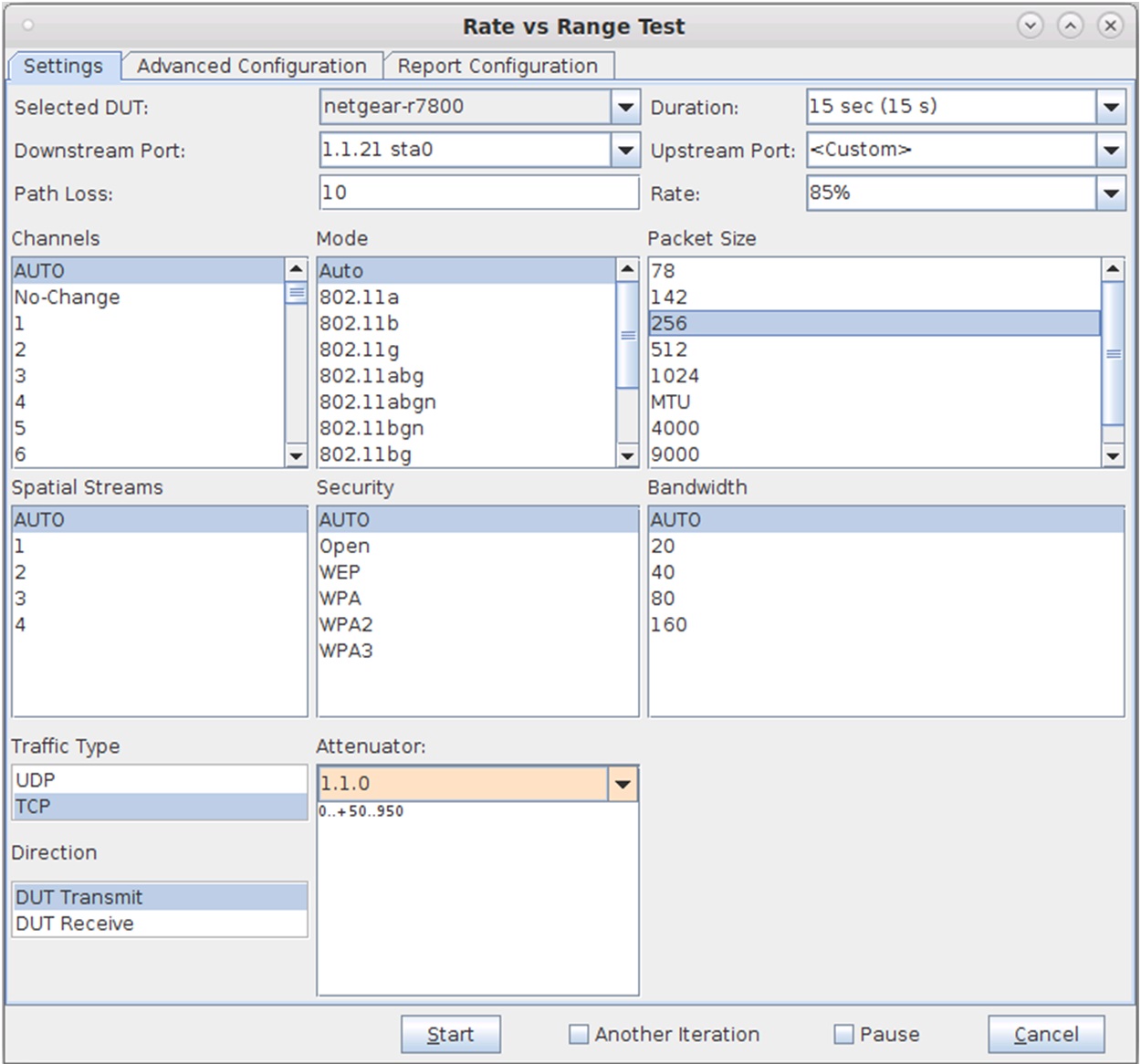This screenshot has width=1141, height=1064.
Task: Open the Attenuator selection dropdown
Action: tap(623, 782)
